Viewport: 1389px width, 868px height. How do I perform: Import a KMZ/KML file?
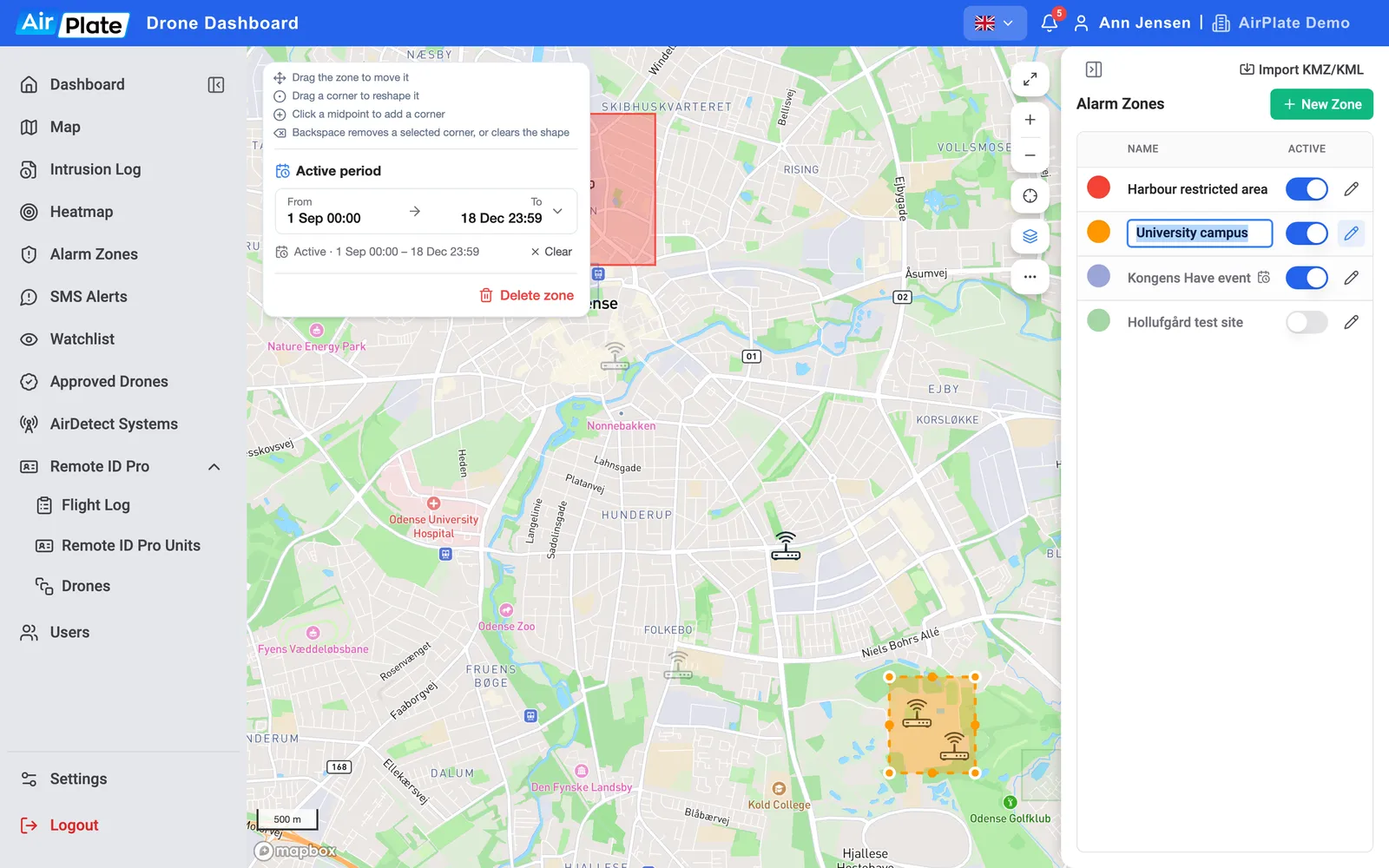click(1301, 69)
